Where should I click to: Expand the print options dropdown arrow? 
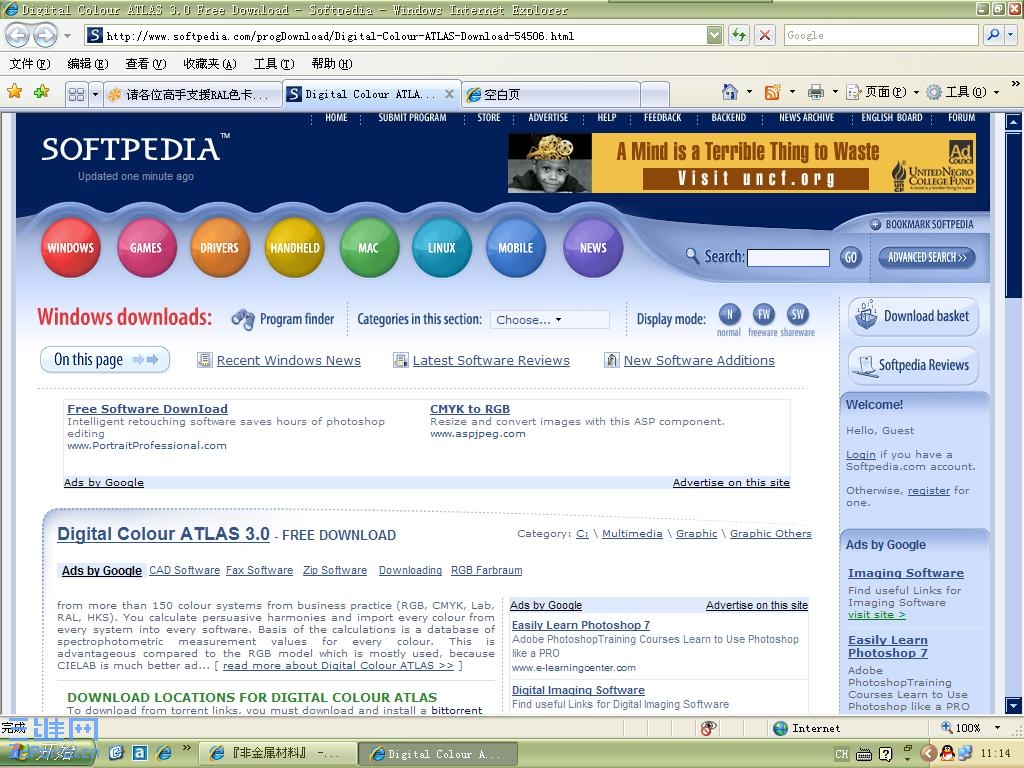pyautogui.click(x=835, y=92)
